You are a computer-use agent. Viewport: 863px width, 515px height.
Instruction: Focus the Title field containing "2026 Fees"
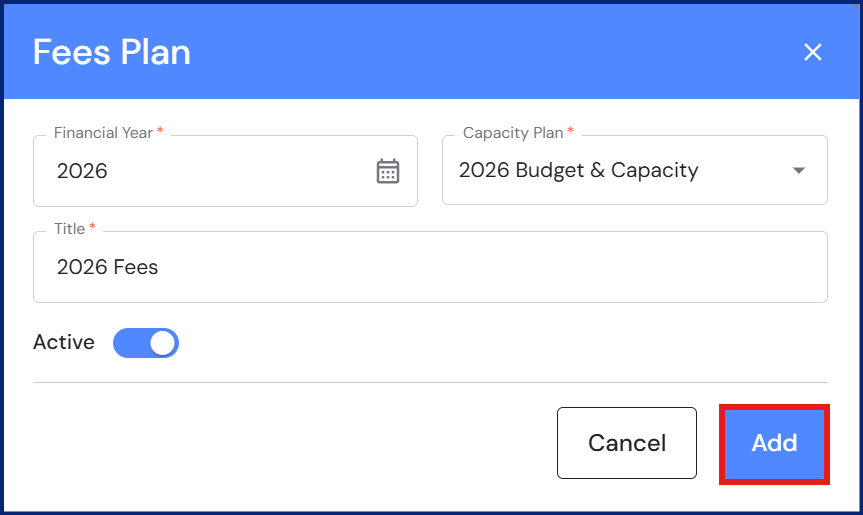point(430,267)
